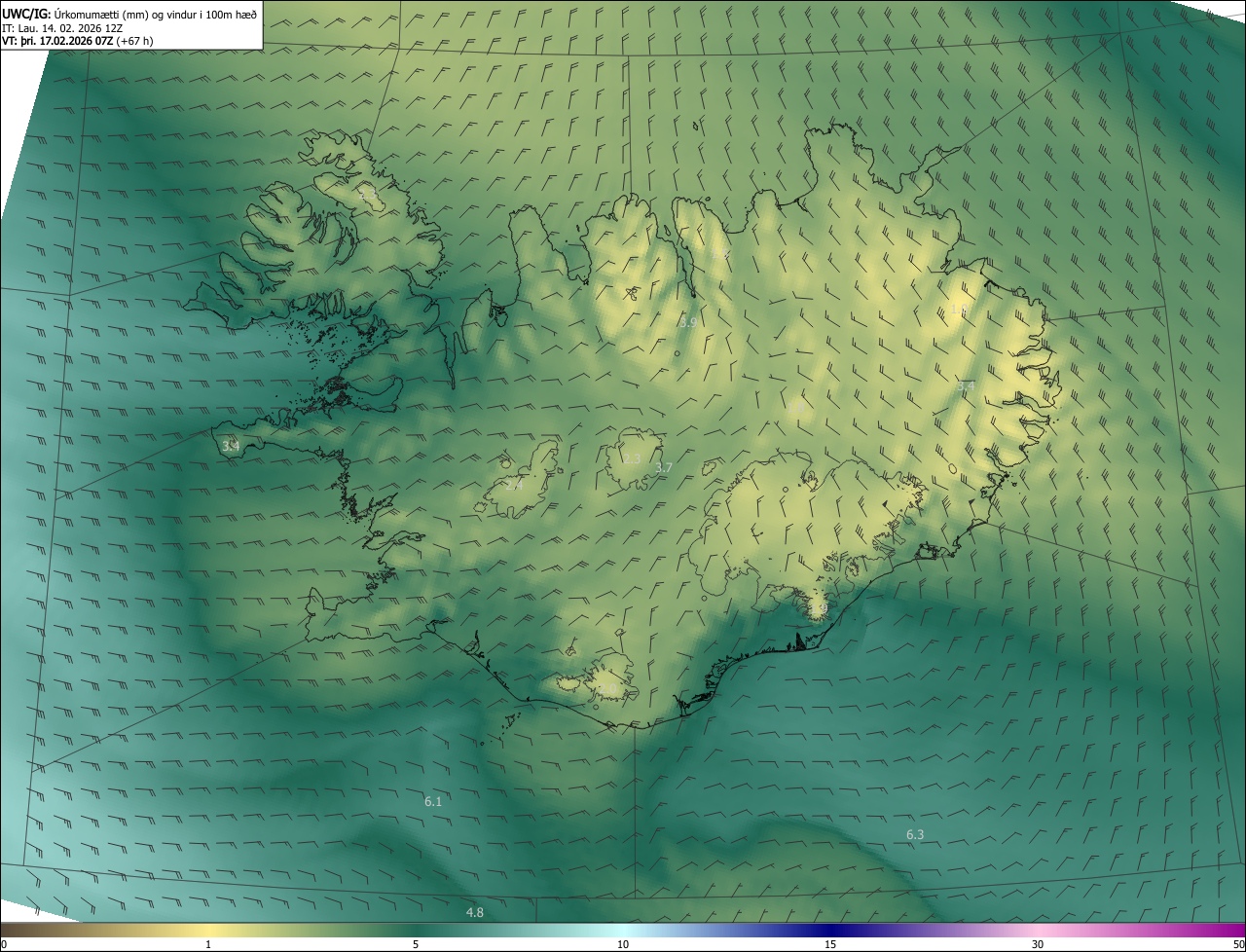Click the 'VT: þri. 17.02.2026 07Z' valid time

(x=57, y=41)
